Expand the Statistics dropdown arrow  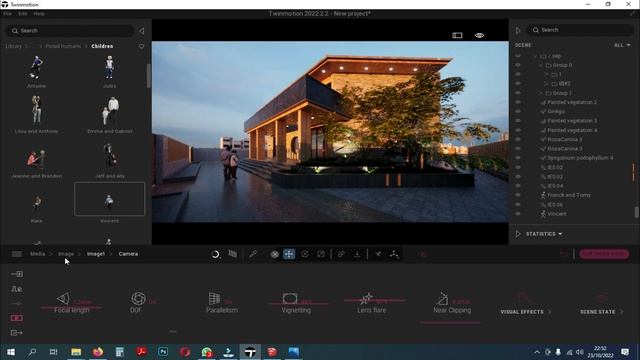coord(560,234)
